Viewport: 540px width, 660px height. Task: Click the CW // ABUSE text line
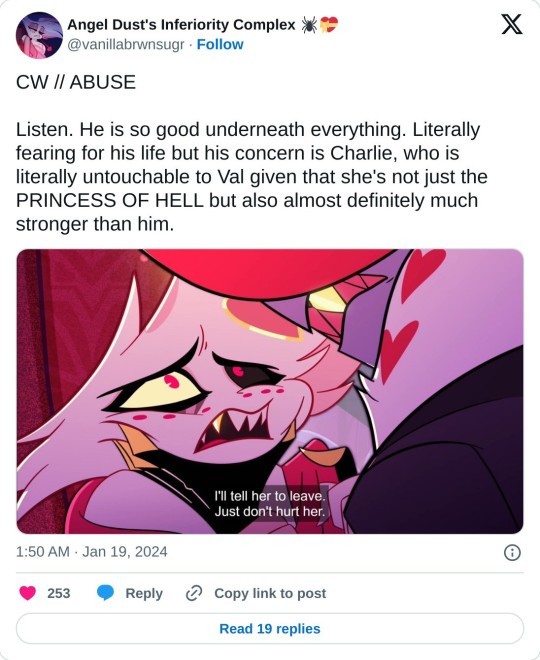[76, 82]
